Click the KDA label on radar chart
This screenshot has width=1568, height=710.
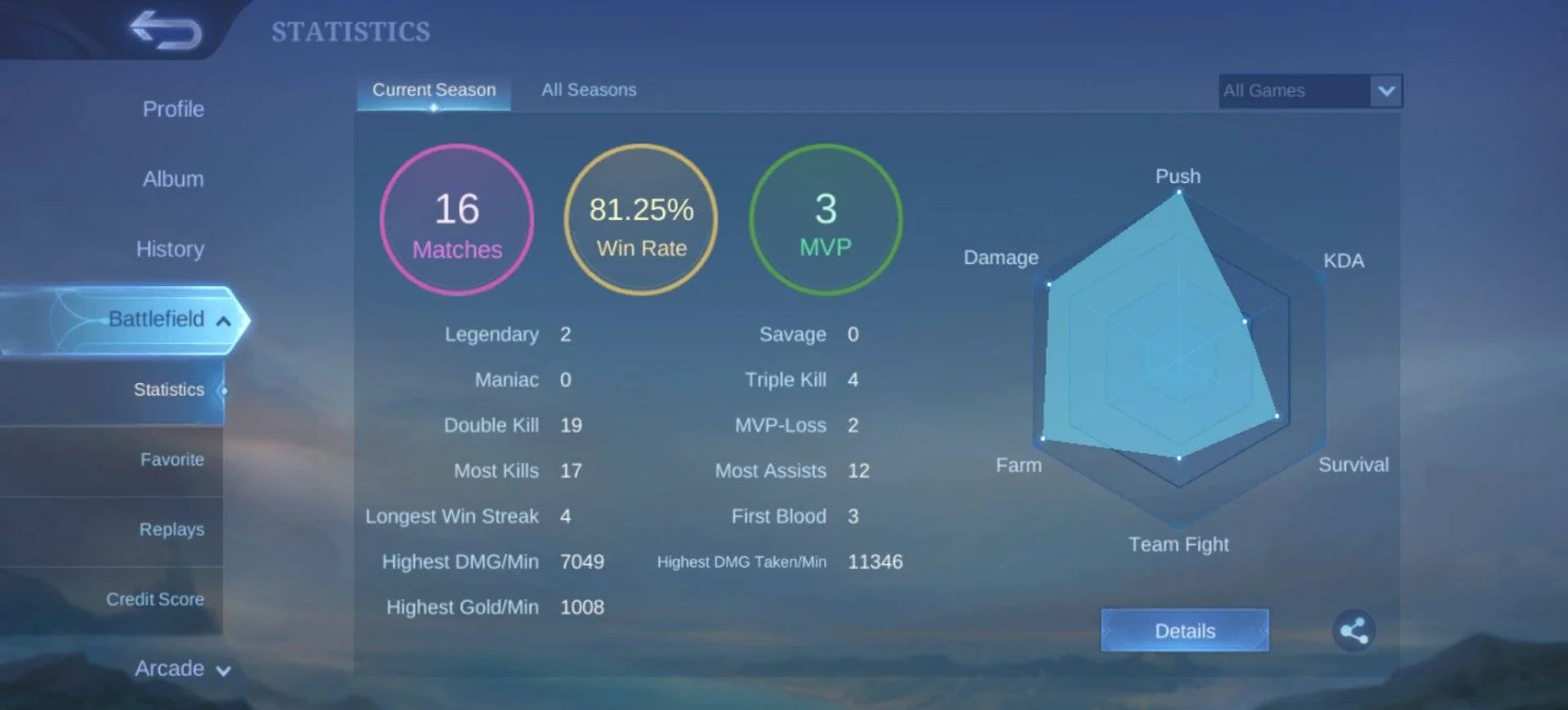[1343, 261]
